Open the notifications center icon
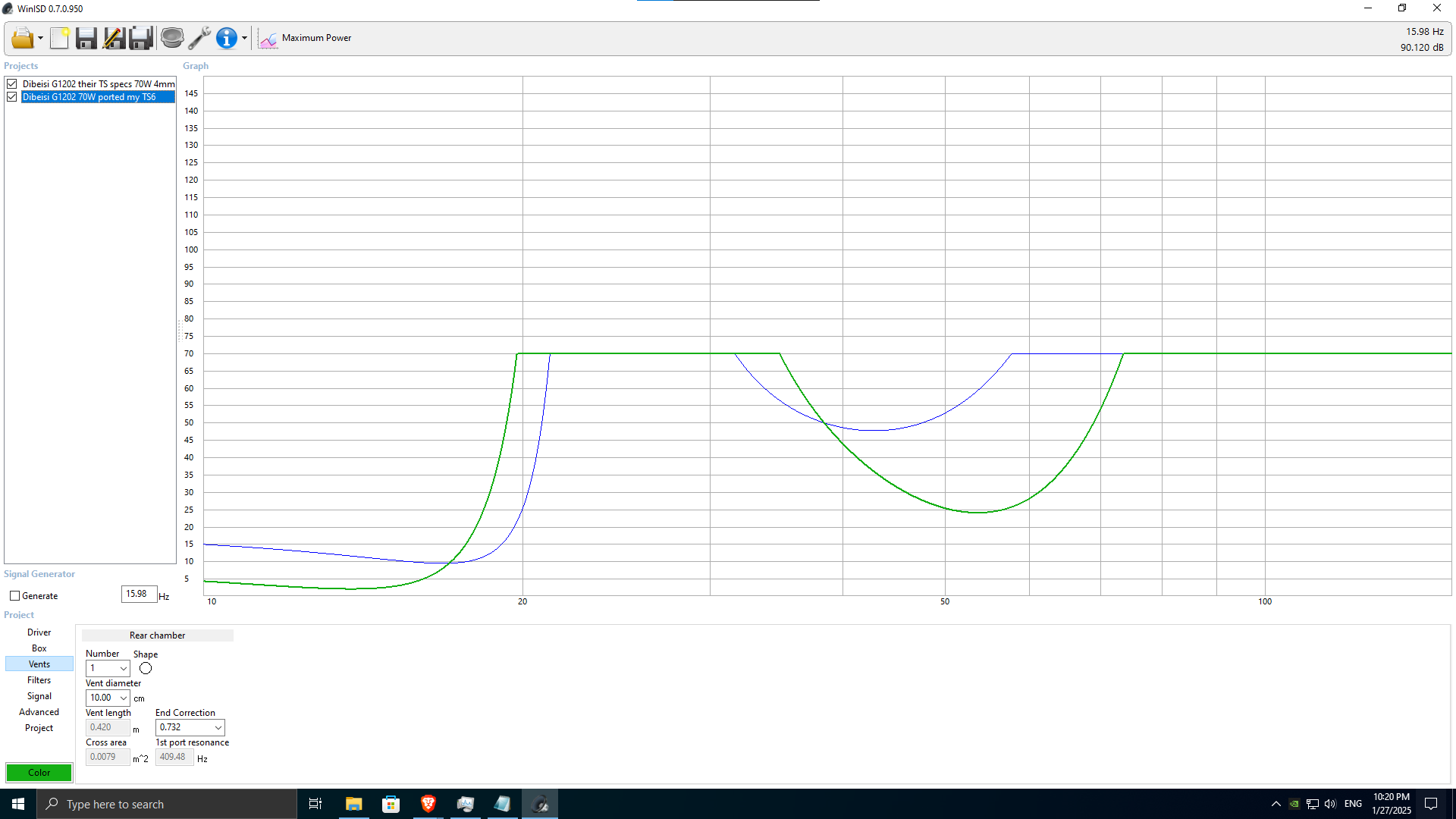Screen dimensions: 1456x819 [x=1431, y=804]
